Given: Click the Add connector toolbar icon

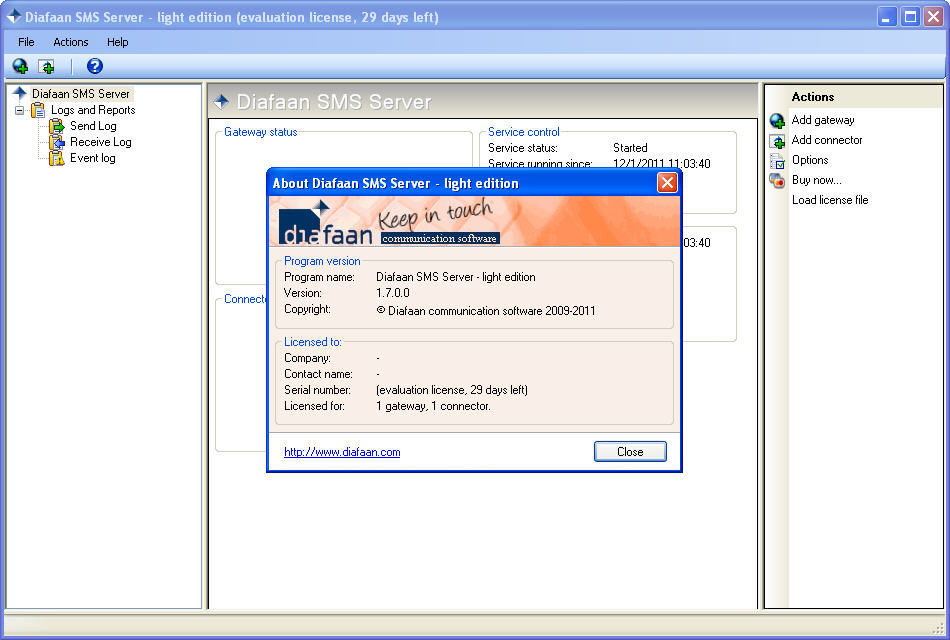Looking at the screenshot, I should coord(46,64).
